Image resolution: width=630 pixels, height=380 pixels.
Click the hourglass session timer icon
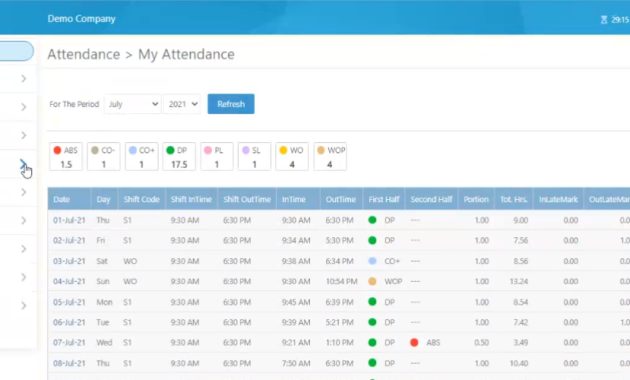603,20
